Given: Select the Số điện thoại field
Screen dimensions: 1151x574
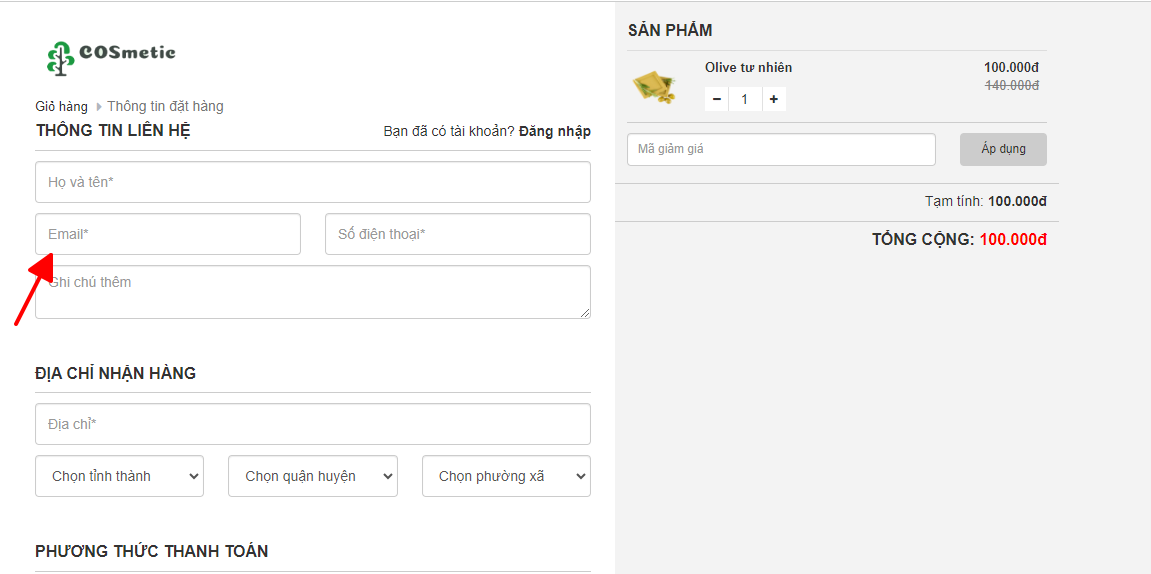Looking at the screenshot, I should coord(457,234).
